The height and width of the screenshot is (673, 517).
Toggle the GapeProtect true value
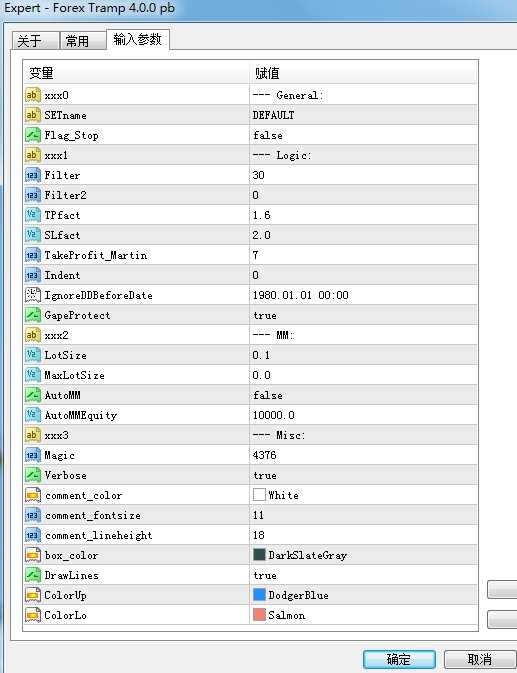click(363, 315)
